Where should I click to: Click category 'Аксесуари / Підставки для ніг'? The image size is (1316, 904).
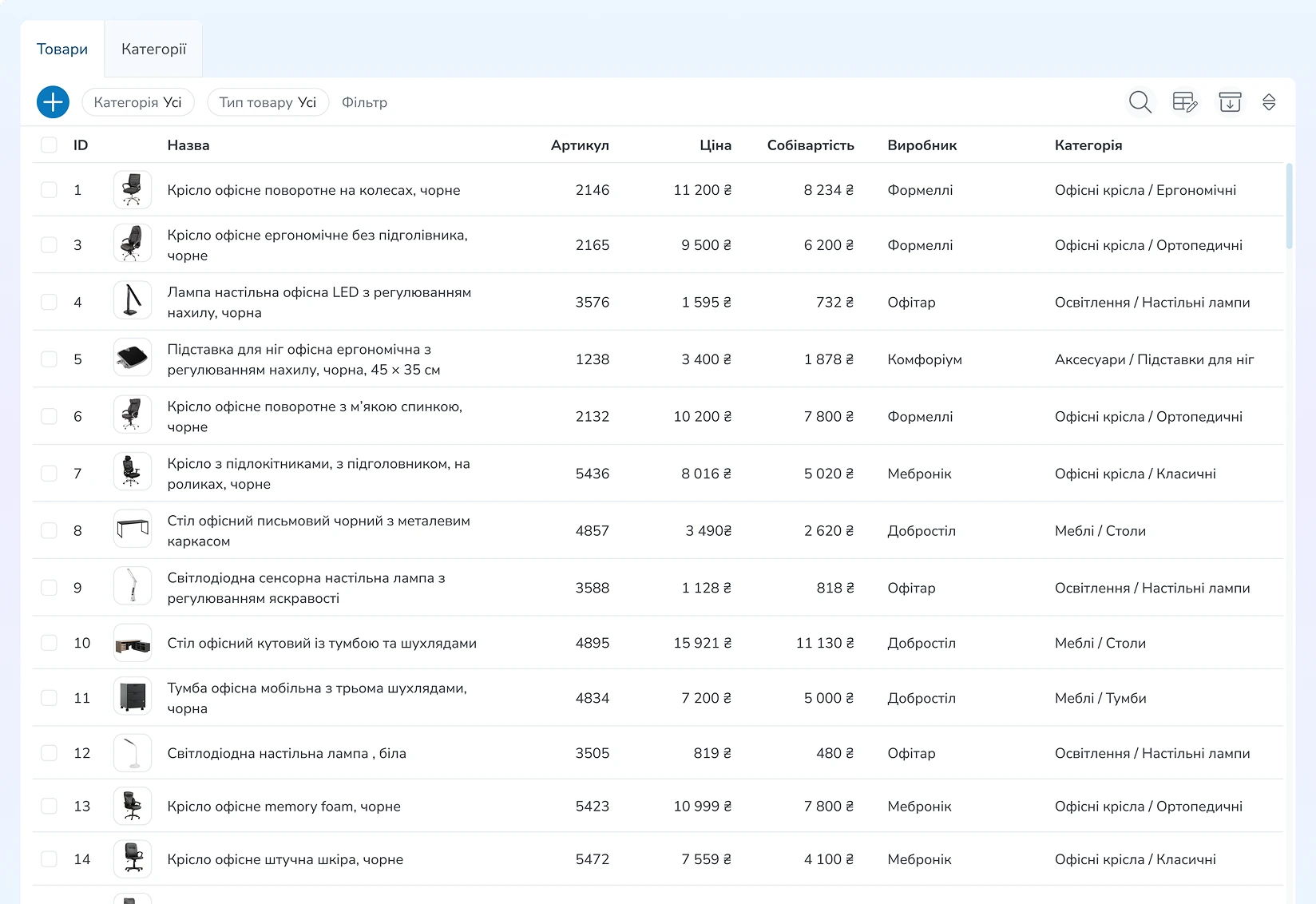coord(1155,359)
